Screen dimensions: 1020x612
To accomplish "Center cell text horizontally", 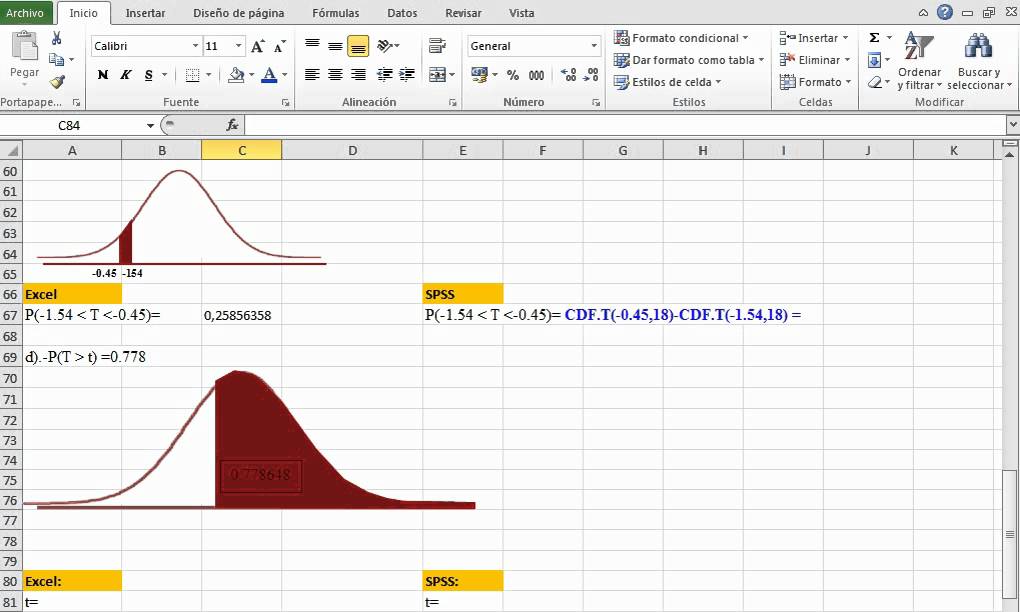I will [335, 75].
